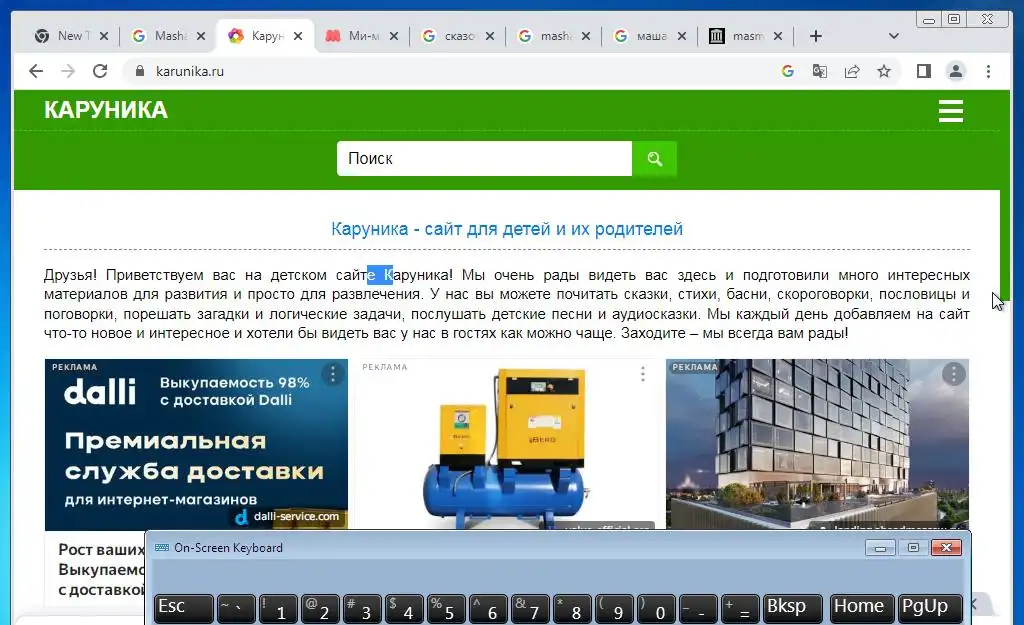This screenshot has height=625, width=1024.
Task: Close the Ми-м tab
Action: click(394, 36)
